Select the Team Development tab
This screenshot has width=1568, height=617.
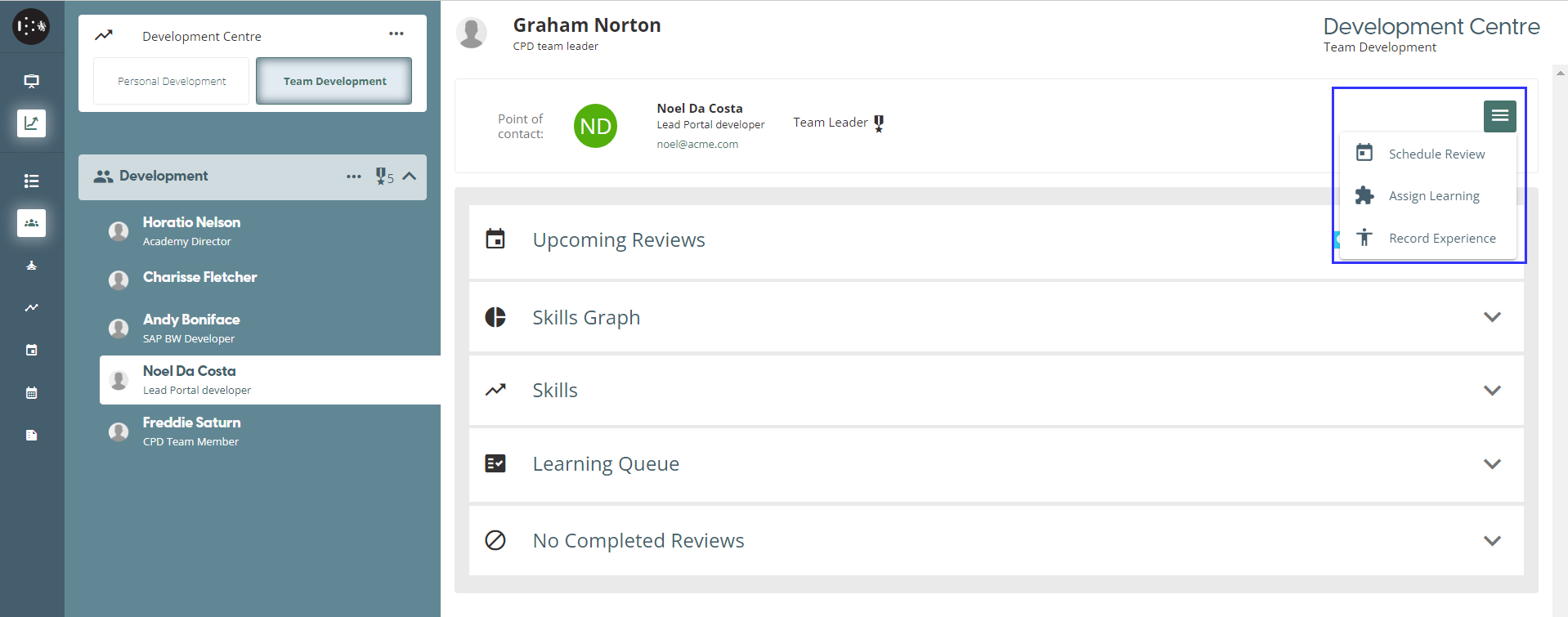(334, 82)
